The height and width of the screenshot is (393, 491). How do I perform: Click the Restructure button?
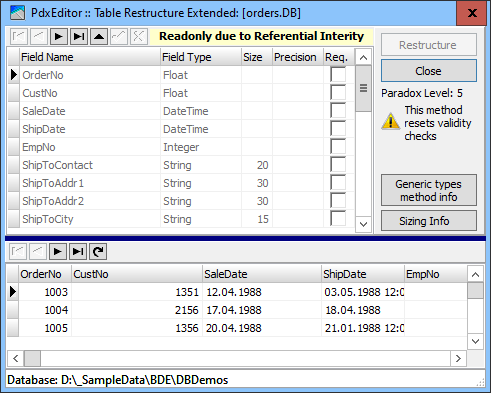[429, 45]
